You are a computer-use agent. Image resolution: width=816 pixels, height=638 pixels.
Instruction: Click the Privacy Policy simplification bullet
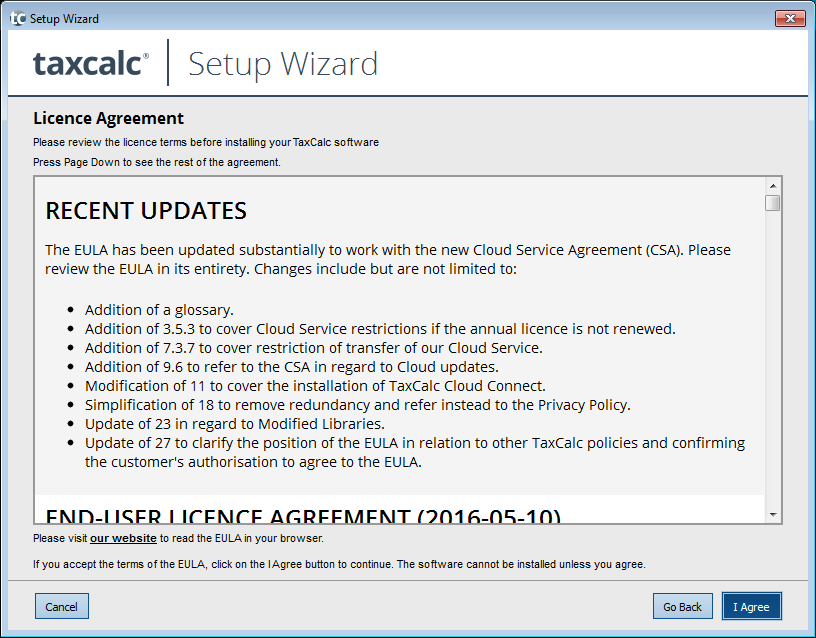357,405
